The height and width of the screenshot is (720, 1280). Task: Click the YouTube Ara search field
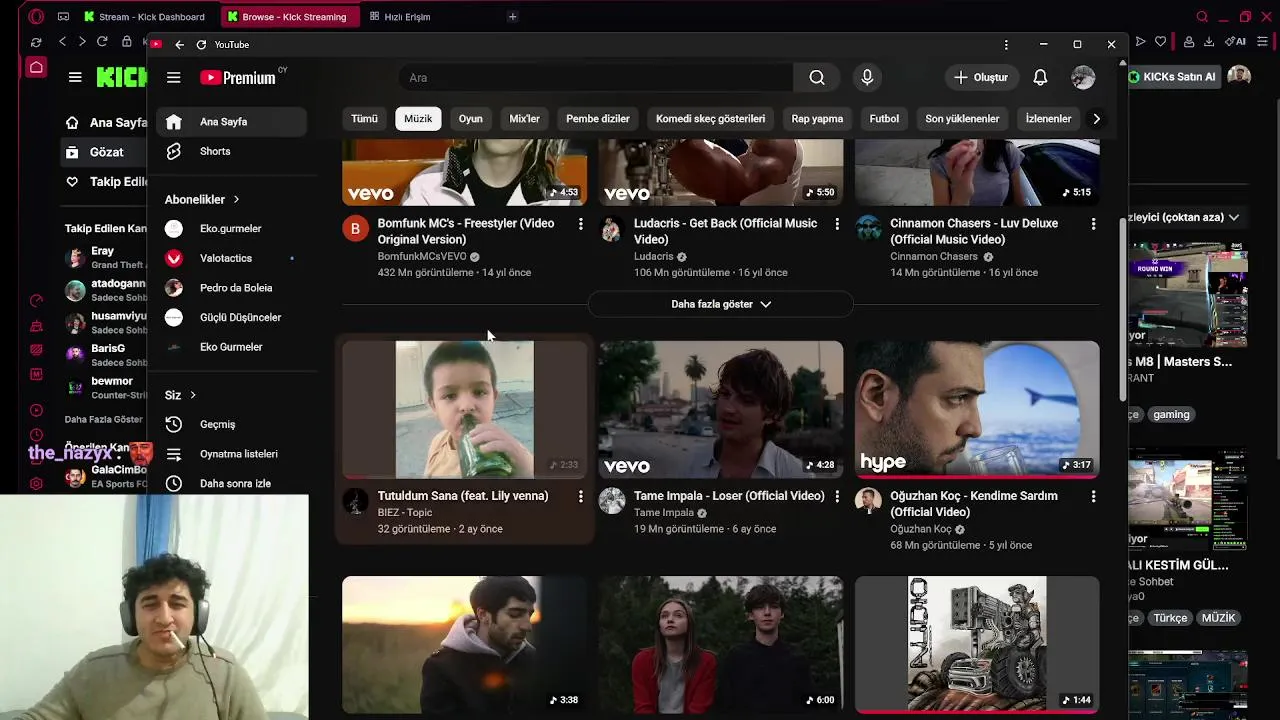(596, 77)
